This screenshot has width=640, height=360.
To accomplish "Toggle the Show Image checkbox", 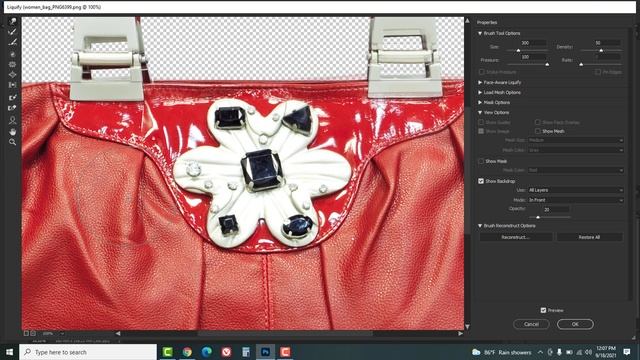I will pos(481,131).
